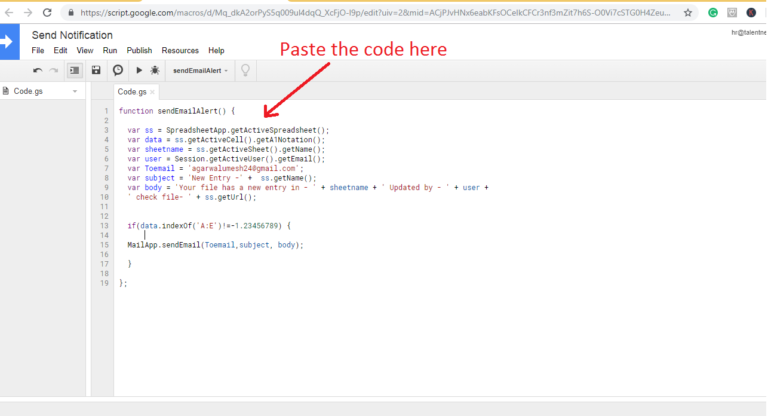The image size is (768, 416).
Task: Rename project by clicking Send Notification title
Action: pyautogui.click(x=72, y=35)
